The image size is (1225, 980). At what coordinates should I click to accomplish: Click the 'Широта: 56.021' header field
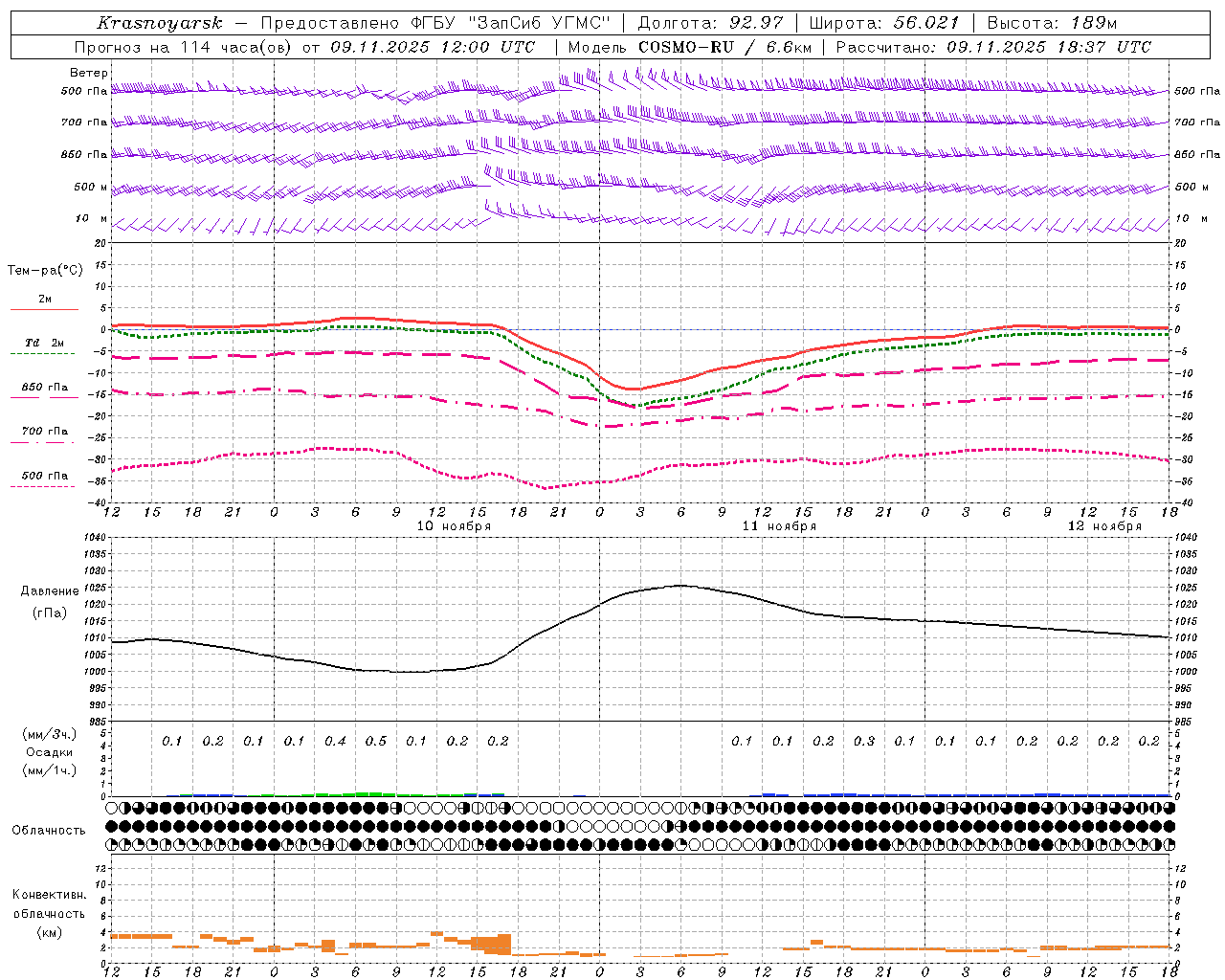click(883, 23)
